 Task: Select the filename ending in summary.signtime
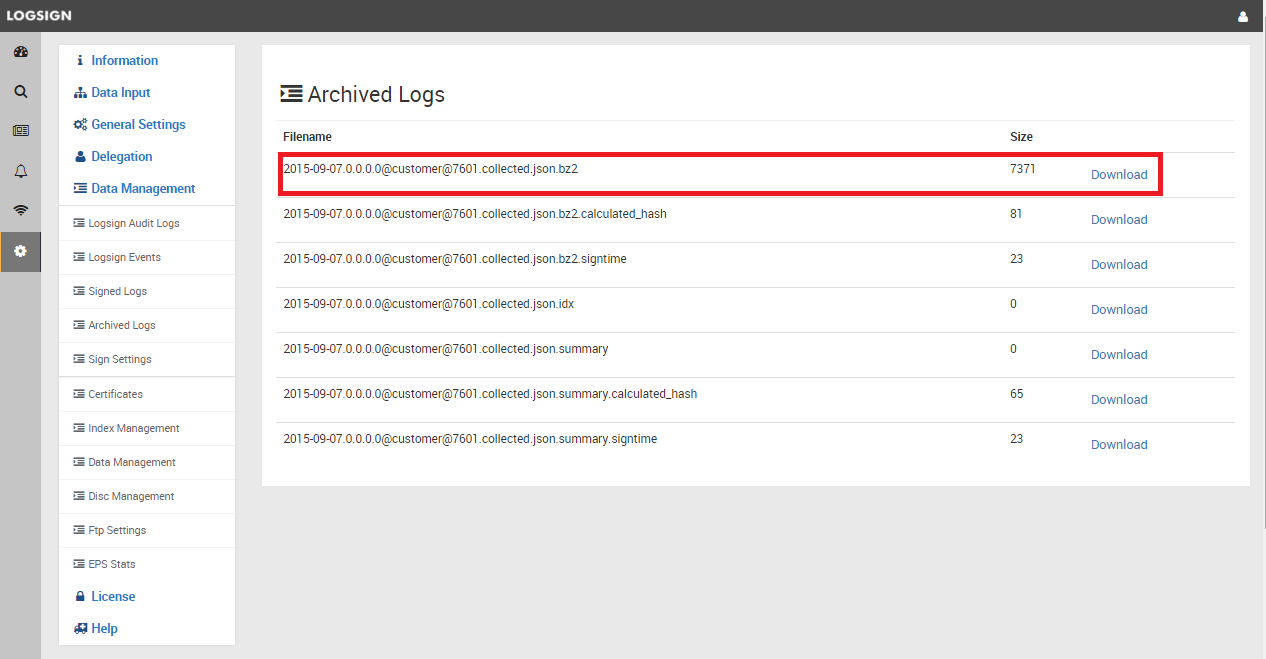click(470, 439)
